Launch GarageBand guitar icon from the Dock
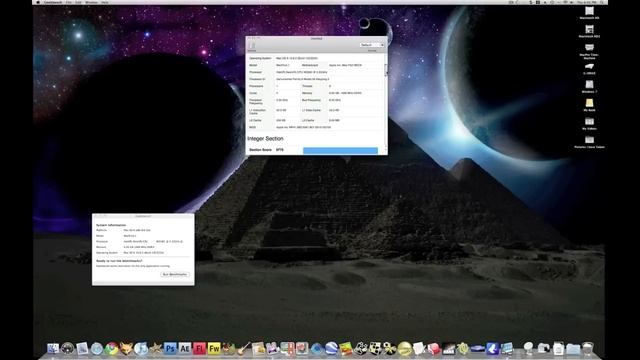640x360 pixels. pyautogui.click(x=243, y=348)
